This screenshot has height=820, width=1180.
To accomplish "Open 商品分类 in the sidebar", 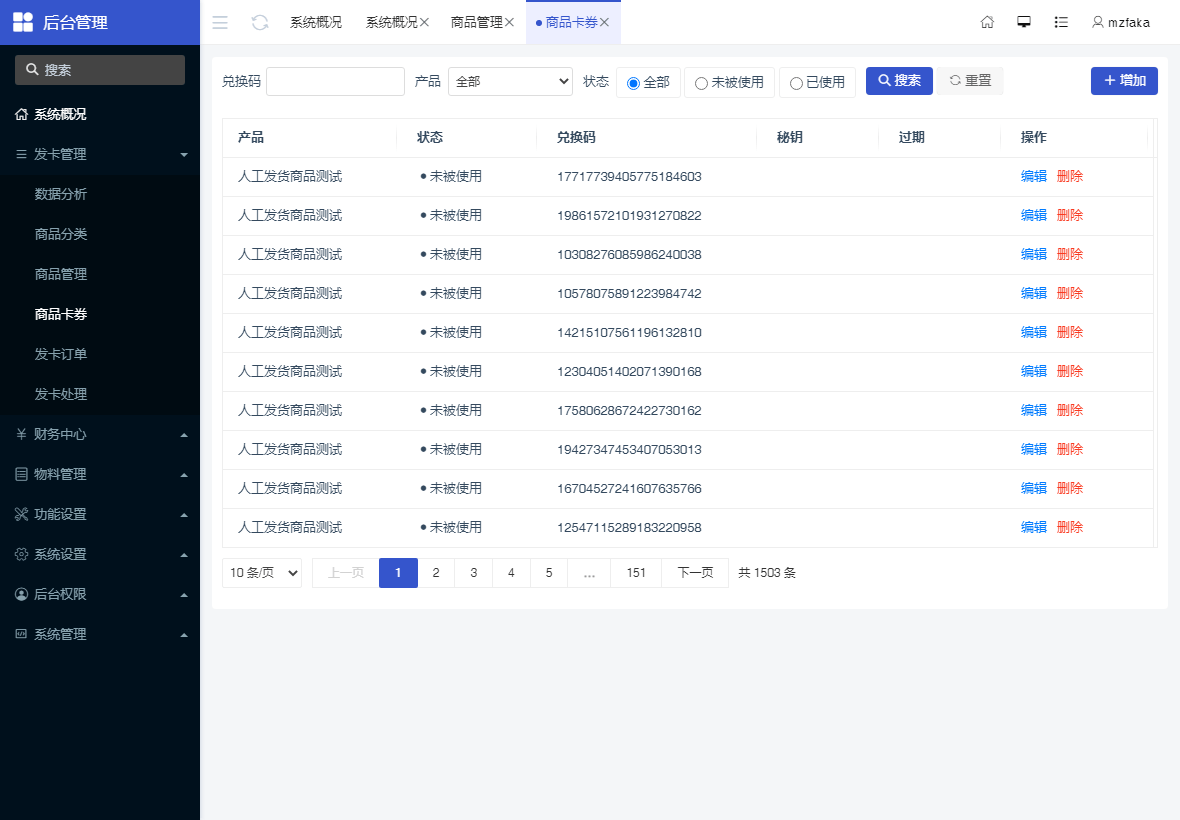I will 61,234.
